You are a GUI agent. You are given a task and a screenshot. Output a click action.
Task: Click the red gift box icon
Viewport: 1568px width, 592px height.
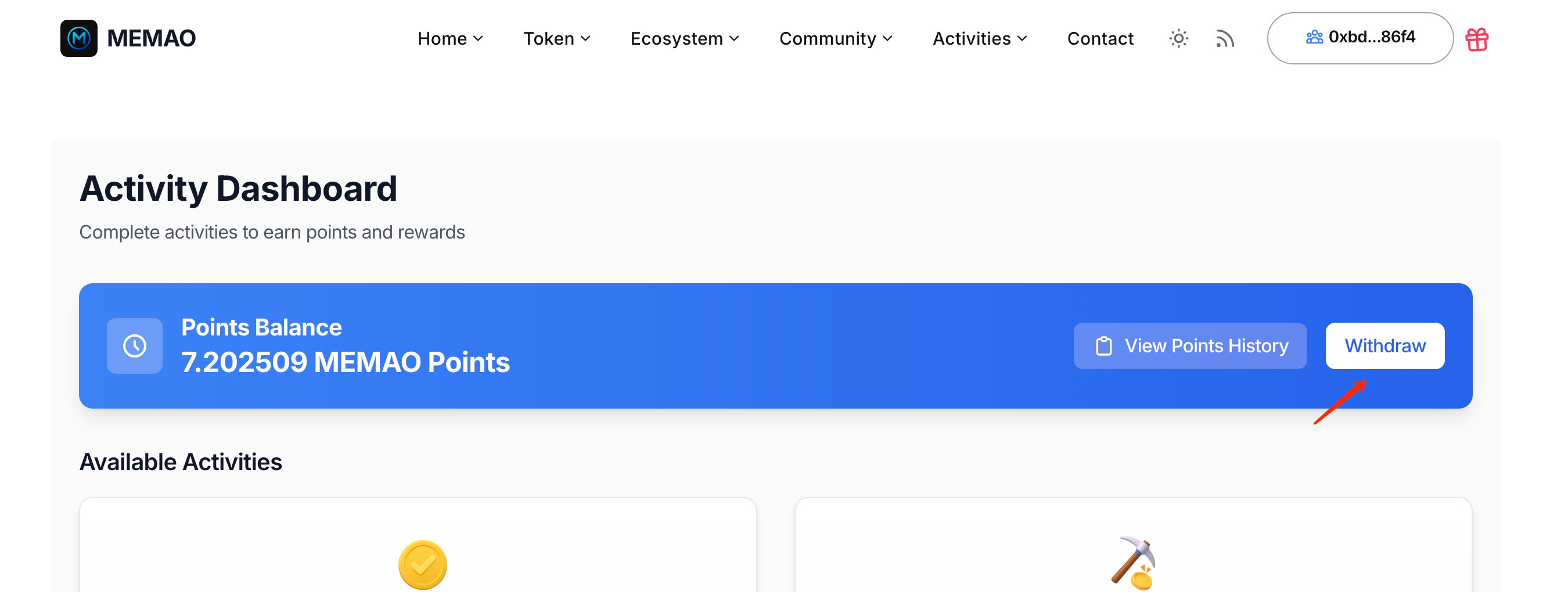1477,39
